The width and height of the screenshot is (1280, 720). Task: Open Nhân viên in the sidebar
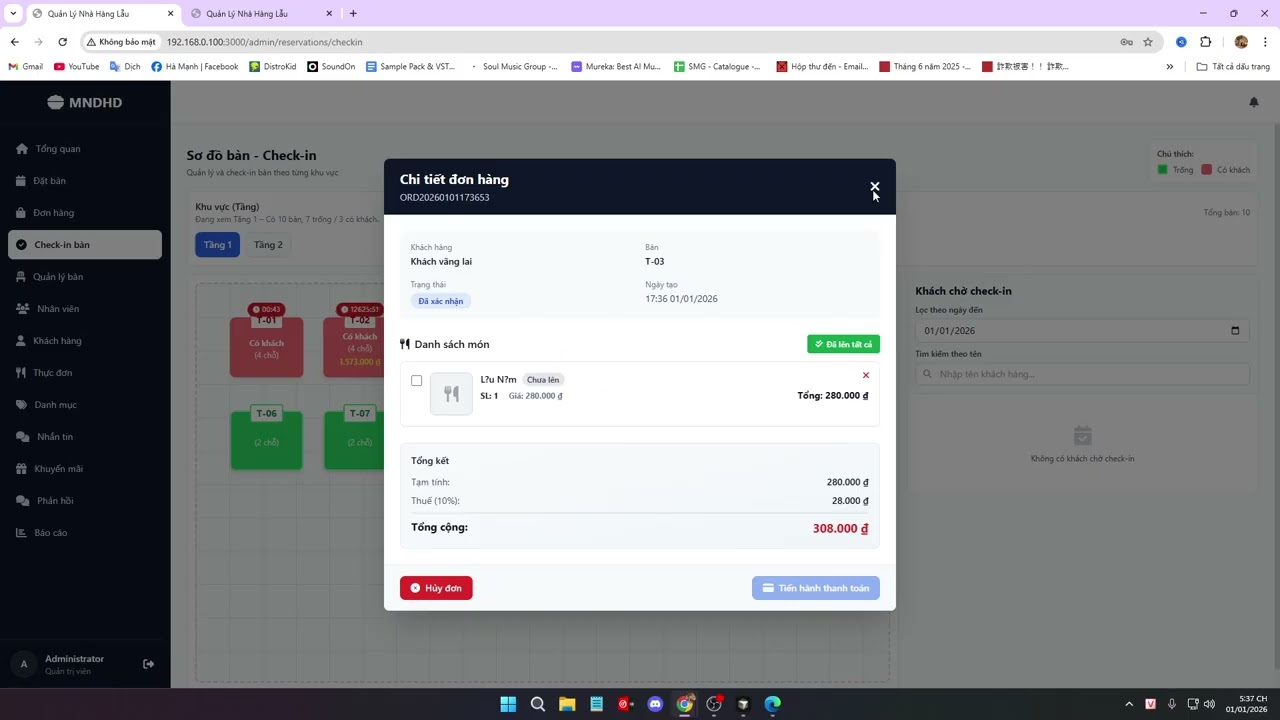(85, 309)
